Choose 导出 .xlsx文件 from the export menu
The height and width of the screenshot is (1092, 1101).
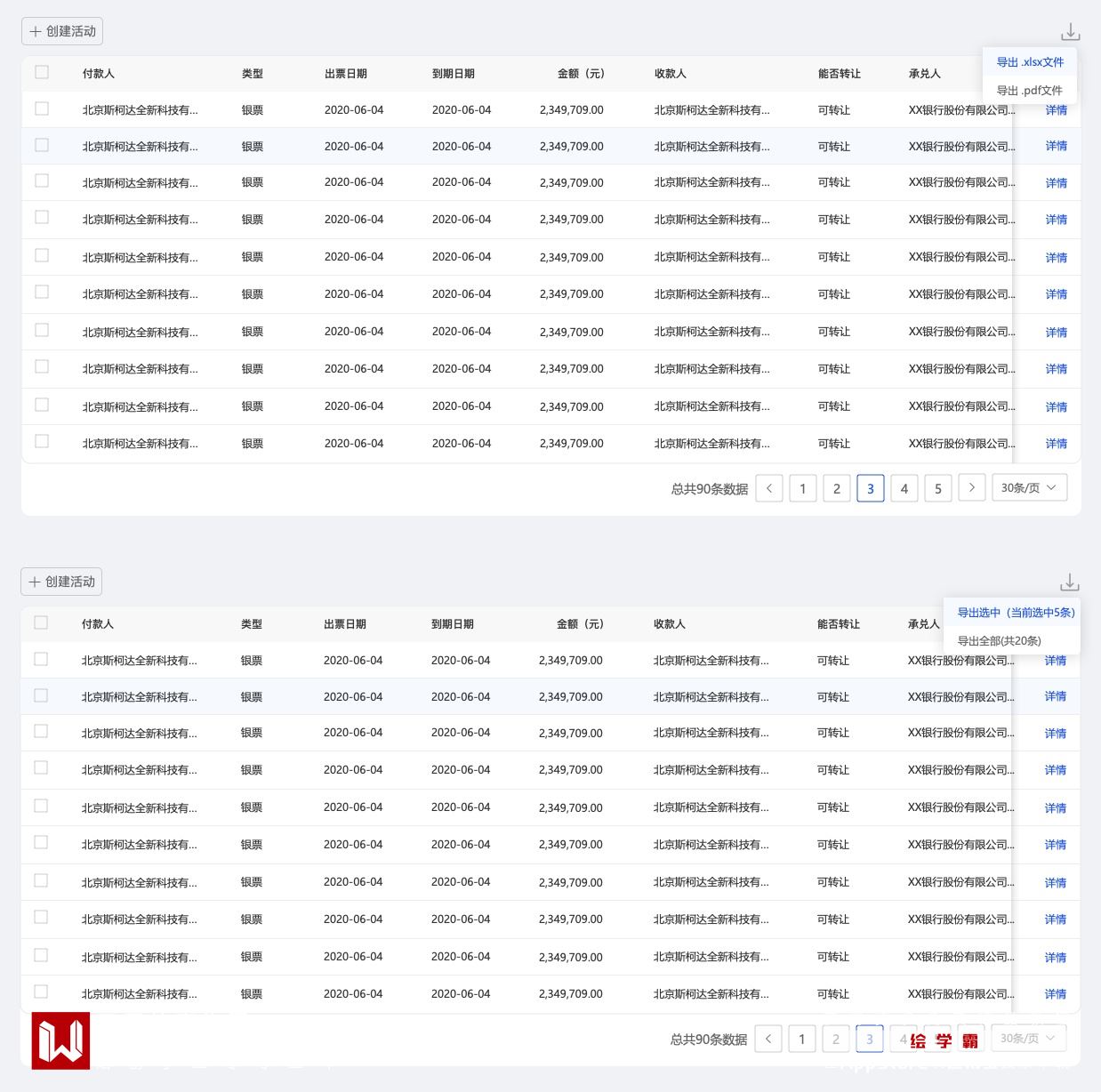pos(1030,62)
